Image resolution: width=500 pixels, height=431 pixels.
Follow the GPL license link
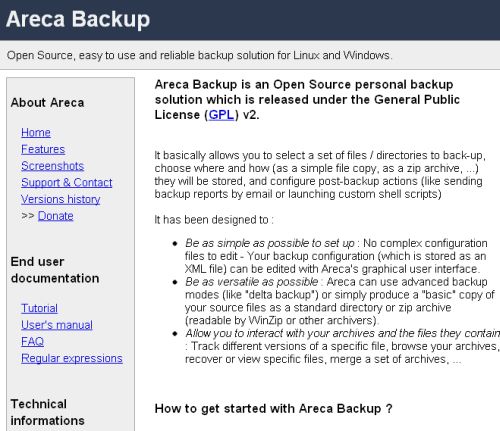tap(221, 115)
